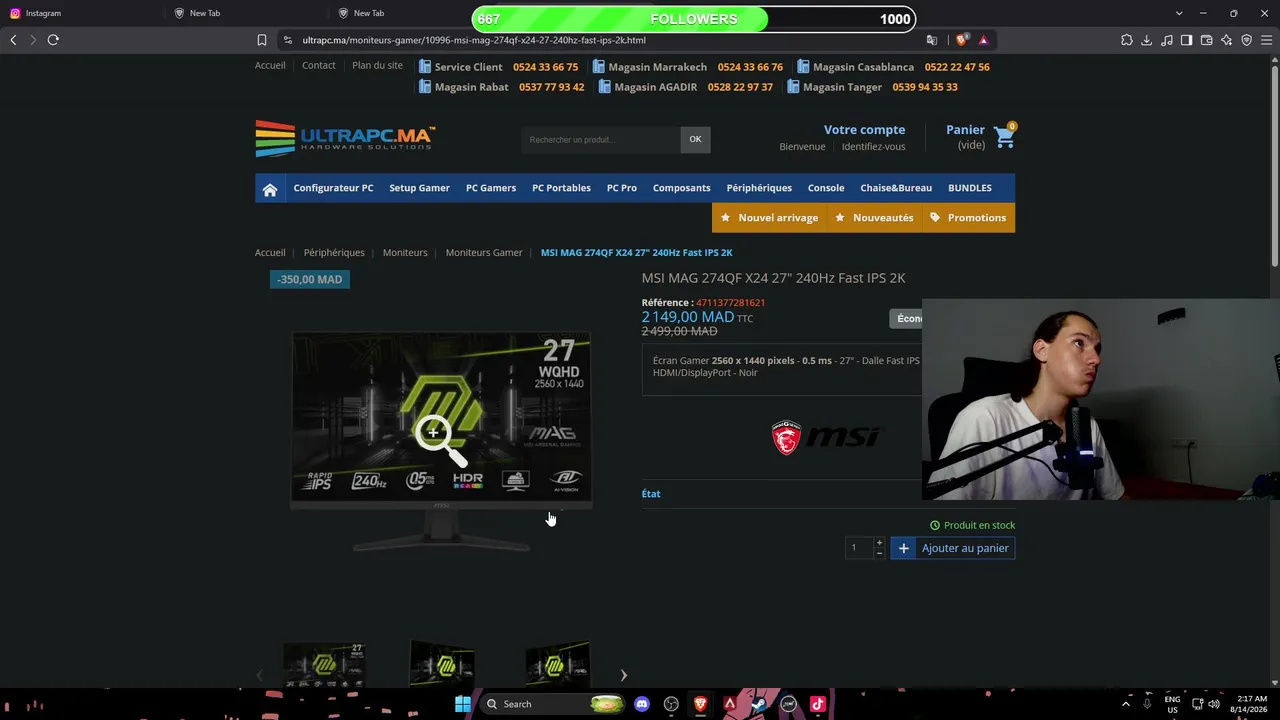Screen dimensions: 1280x720
Task: Open the Périphériques menu
Action: click(x=759, y=188)
